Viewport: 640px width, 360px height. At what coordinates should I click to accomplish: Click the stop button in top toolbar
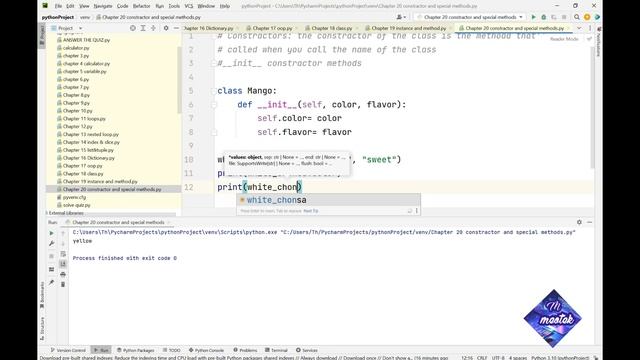pyautogui.click(x=564, y=17)
